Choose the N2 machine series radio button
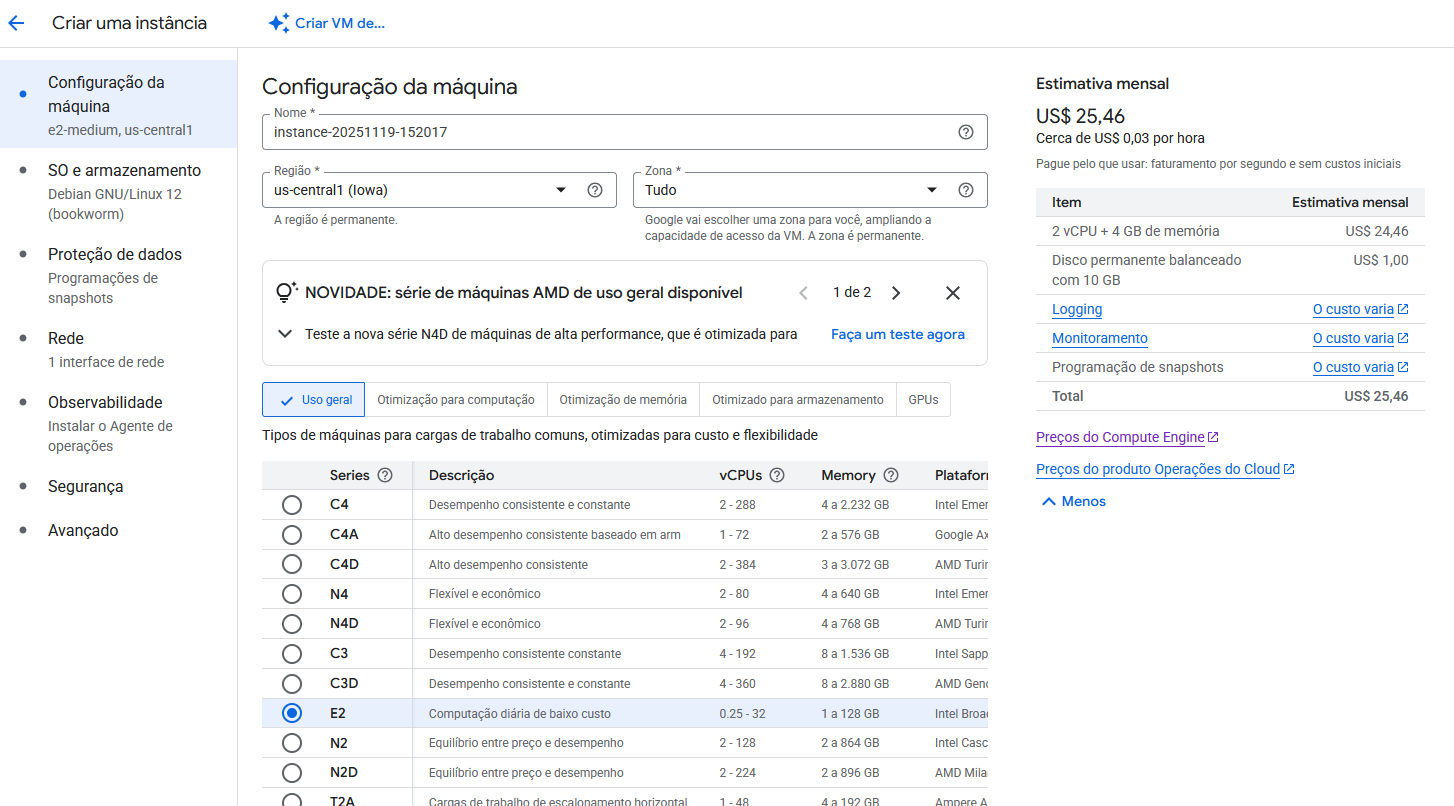This screenshot has height=806, width=1454. [292, 743]
